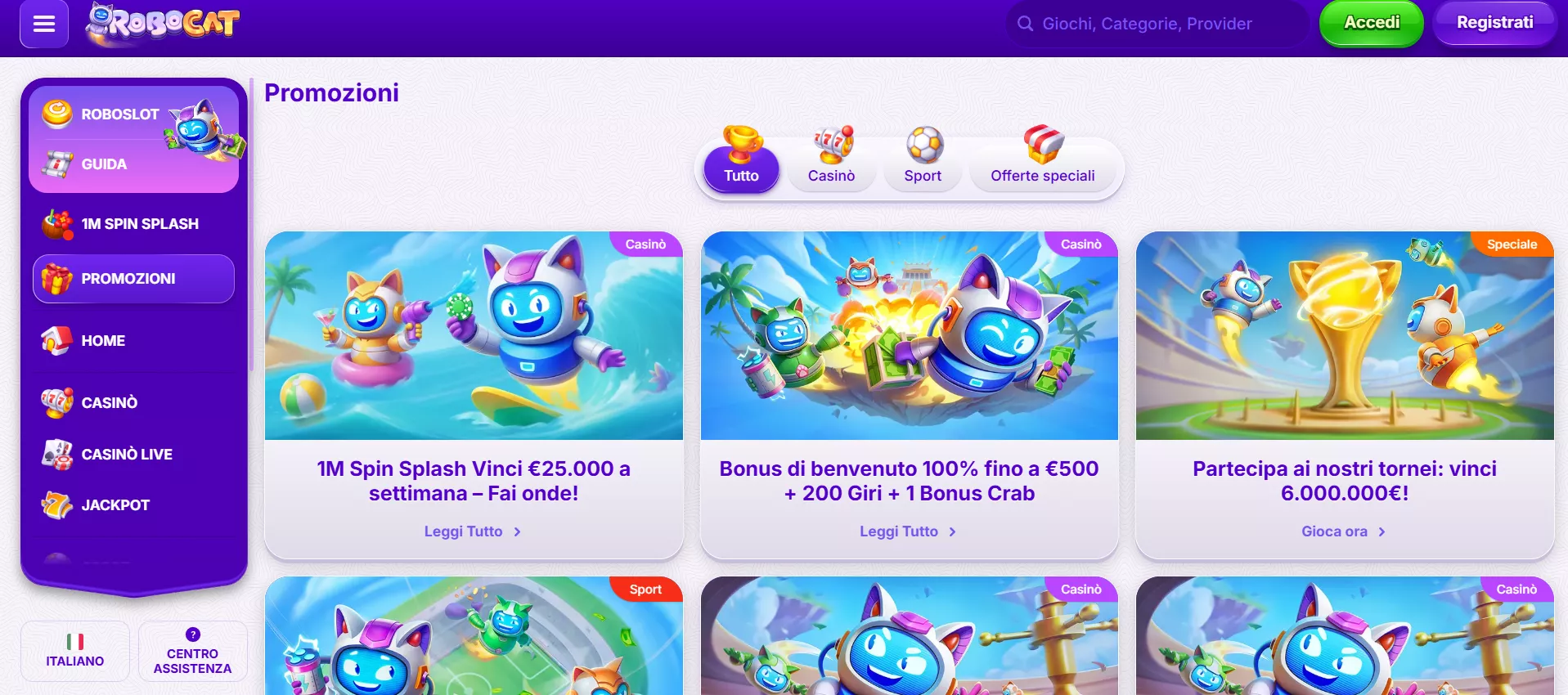Focus the Giochi, Categorie, Provider search field
The height and width of the screenshot is (695, 1568).
(1157, 24)
